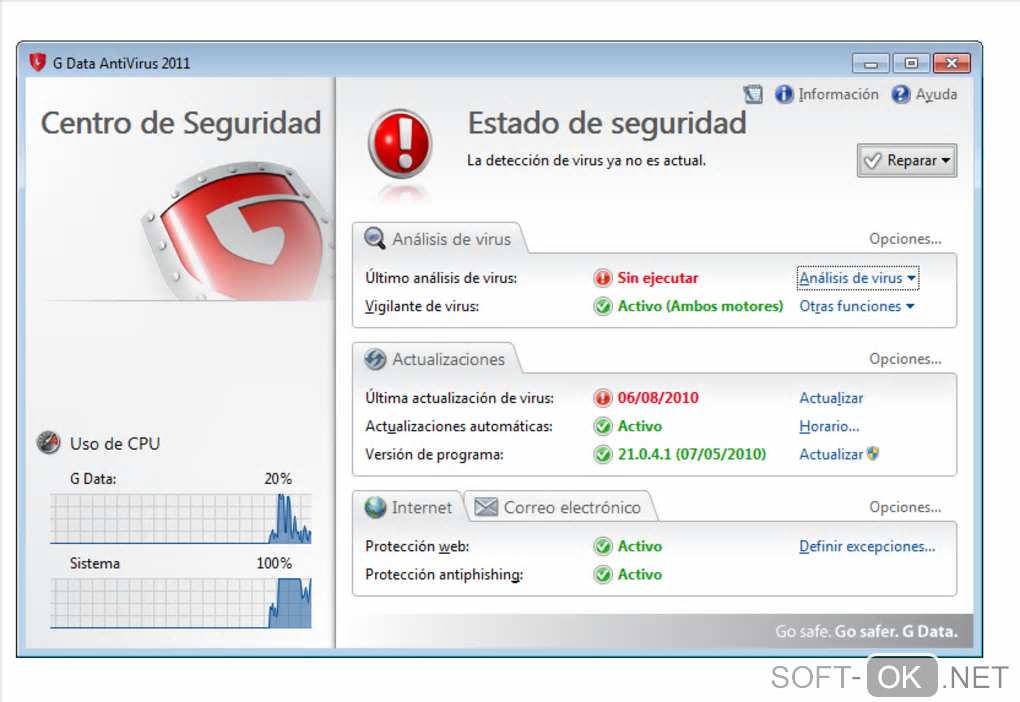
Task: Open the Reparar dropdown button
Action: coord(907,160)
